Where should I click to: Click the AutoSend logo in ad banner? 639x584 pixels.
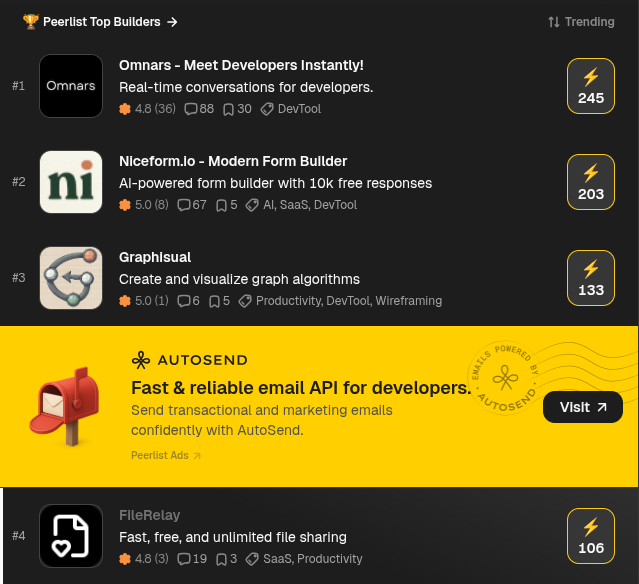coord(189,360)
